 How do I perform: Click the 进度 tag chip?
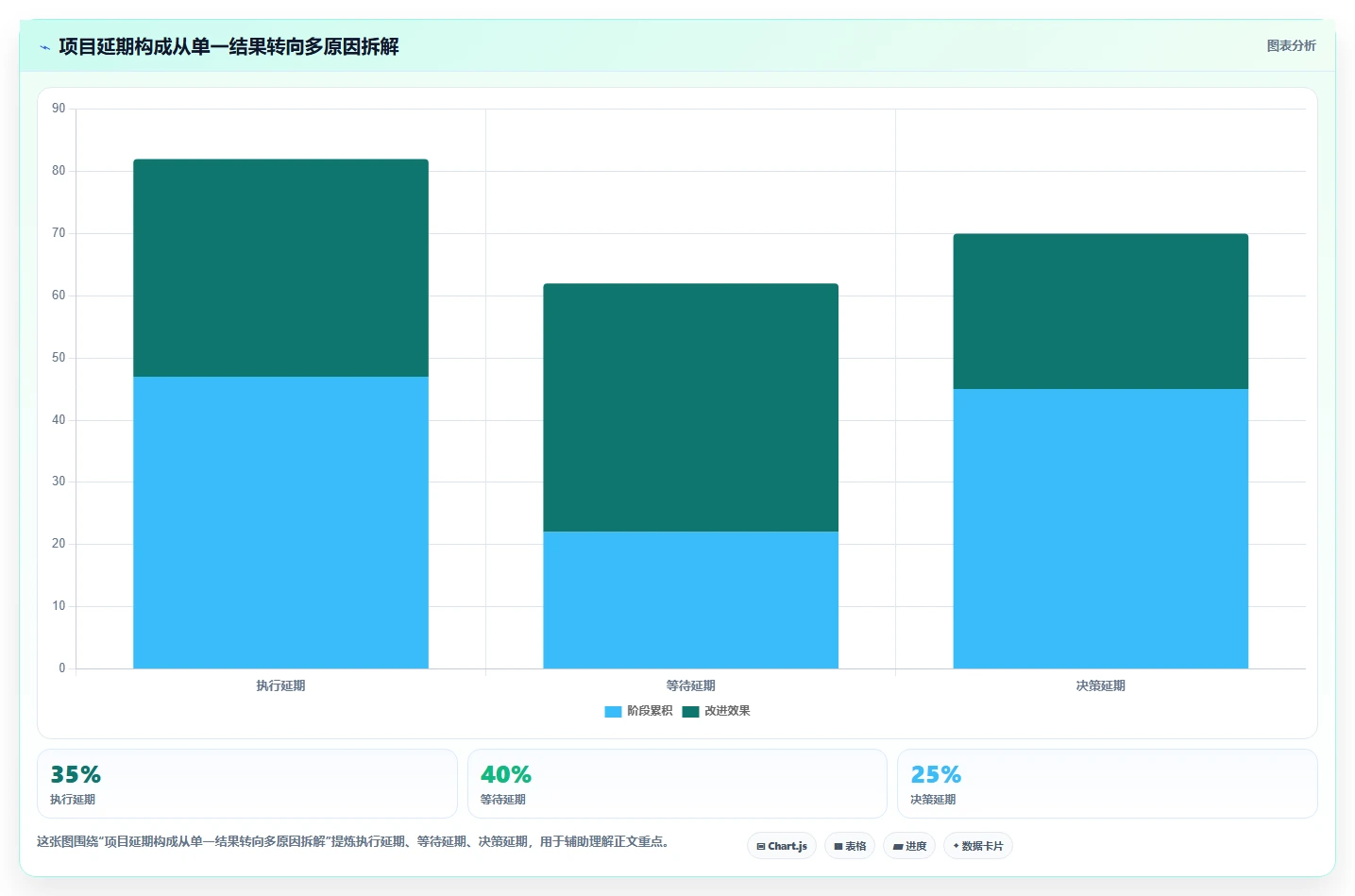(909, 846)
